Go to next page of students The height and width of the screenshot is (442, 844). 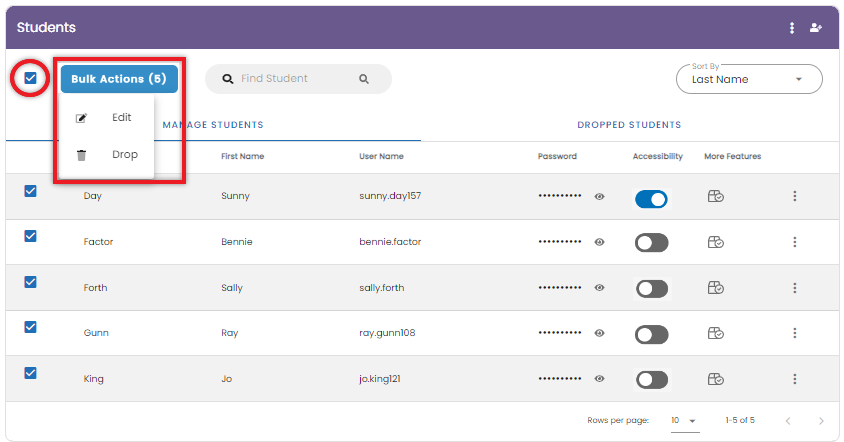(x=821, y=421)
